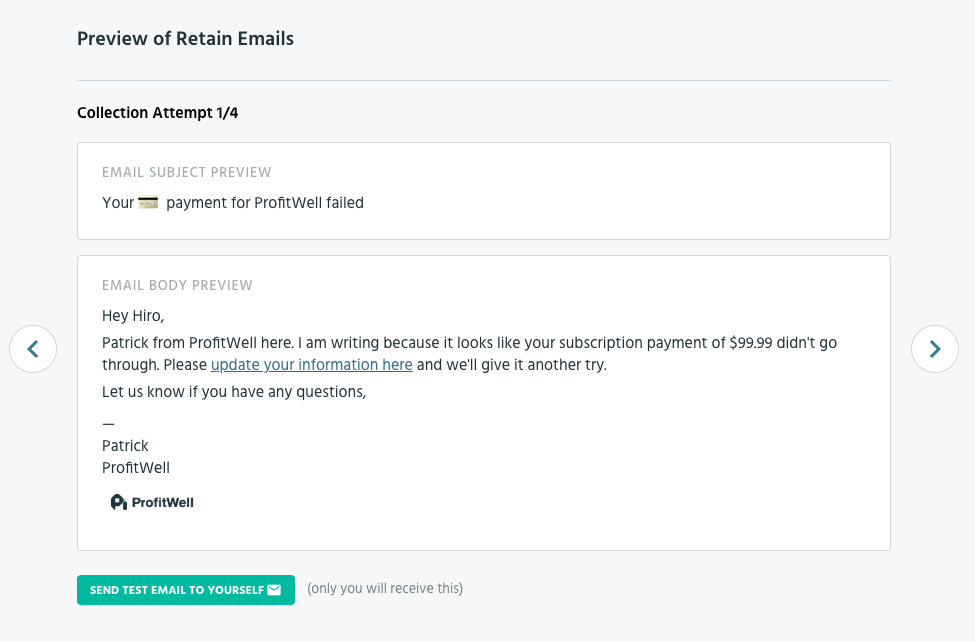The width and height of the screenshot is (975, 641).
Task: Click the credit card emoji in the subject
Action: pyautogui.click(x=148, y=203)
